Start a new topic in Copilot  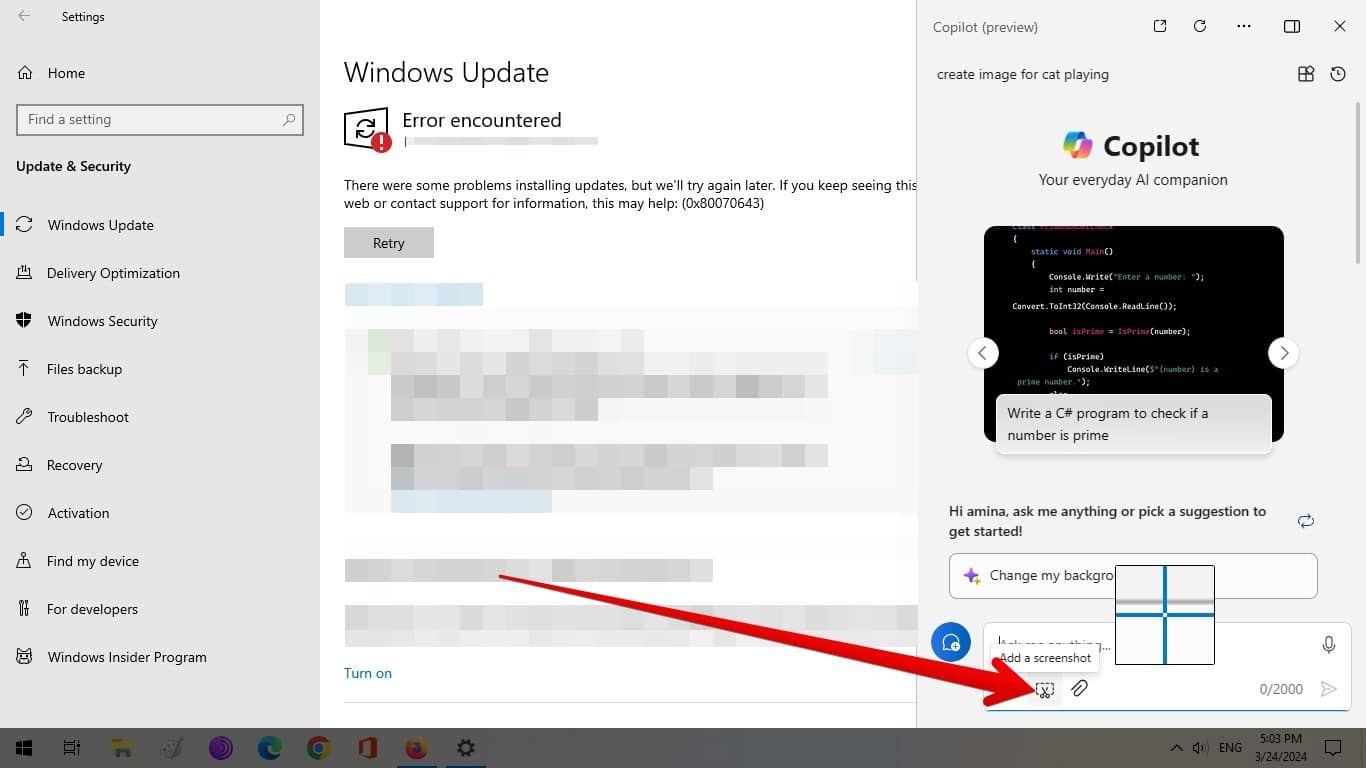(950, 642)
